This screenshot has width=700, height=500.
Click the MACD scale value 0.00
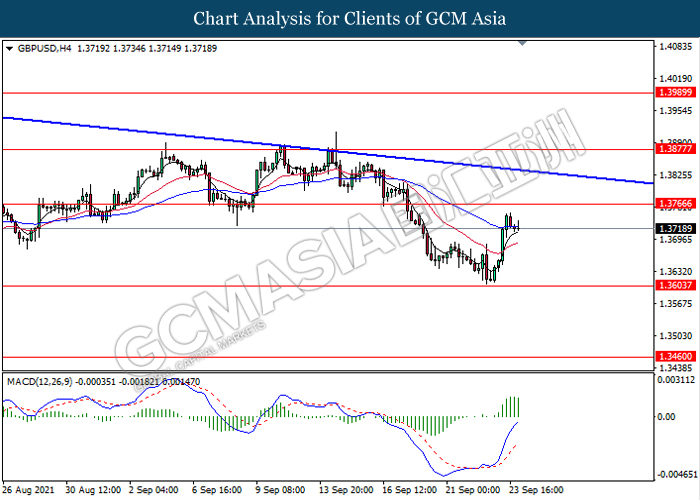(667, 417)
